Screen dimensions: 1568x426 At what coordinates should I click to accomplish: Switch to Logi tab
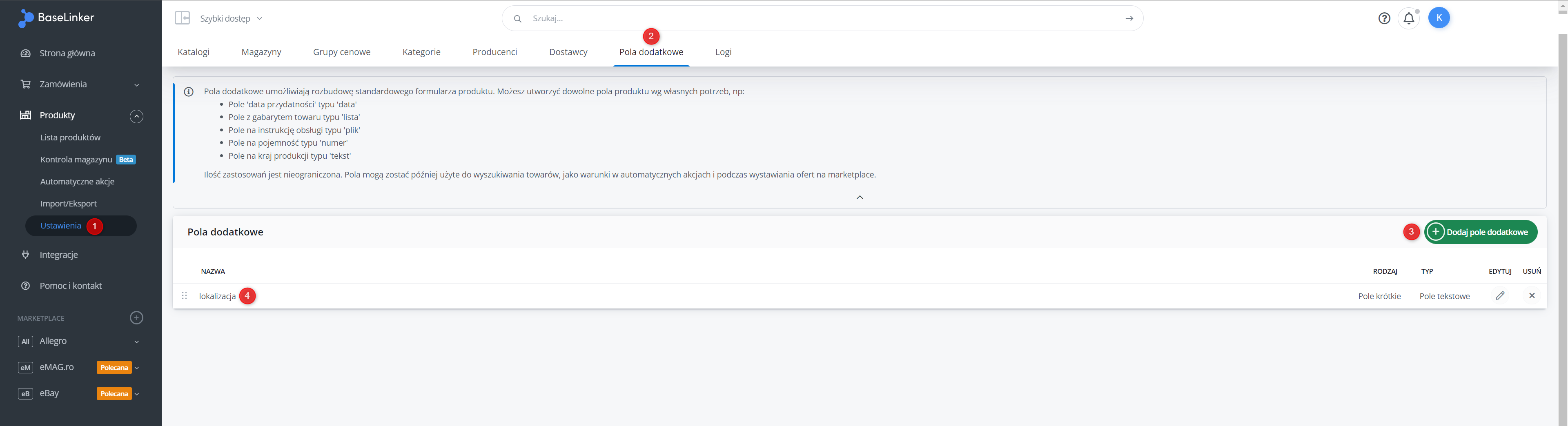[723, 52]
